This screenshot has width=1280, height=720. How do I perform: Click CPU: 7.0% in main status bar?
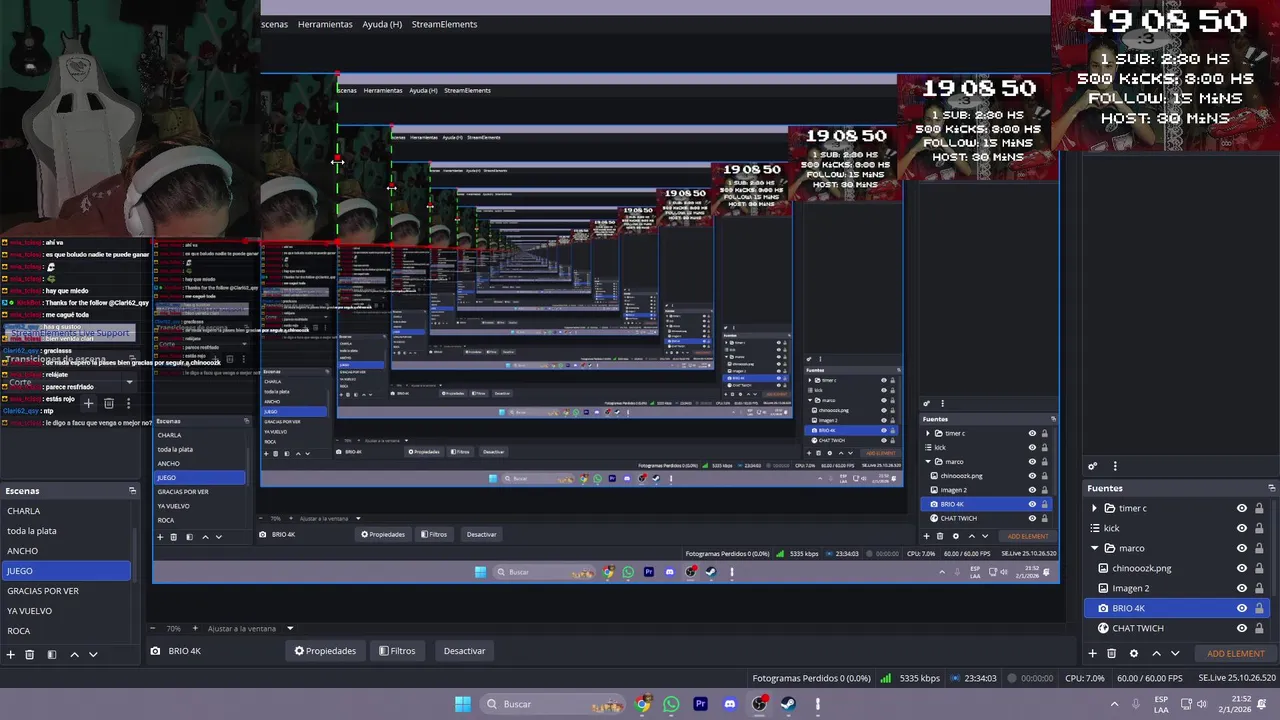[1085, 678]
